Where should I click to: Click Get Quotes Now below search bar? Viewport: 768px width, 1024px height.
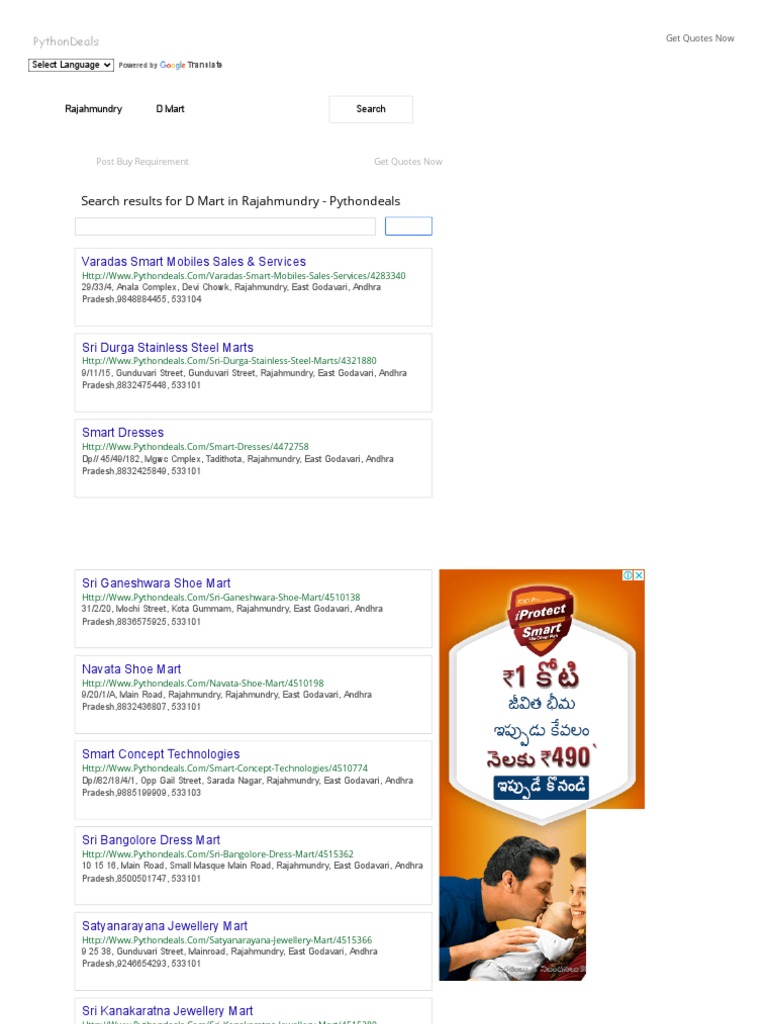click(408, 161)
